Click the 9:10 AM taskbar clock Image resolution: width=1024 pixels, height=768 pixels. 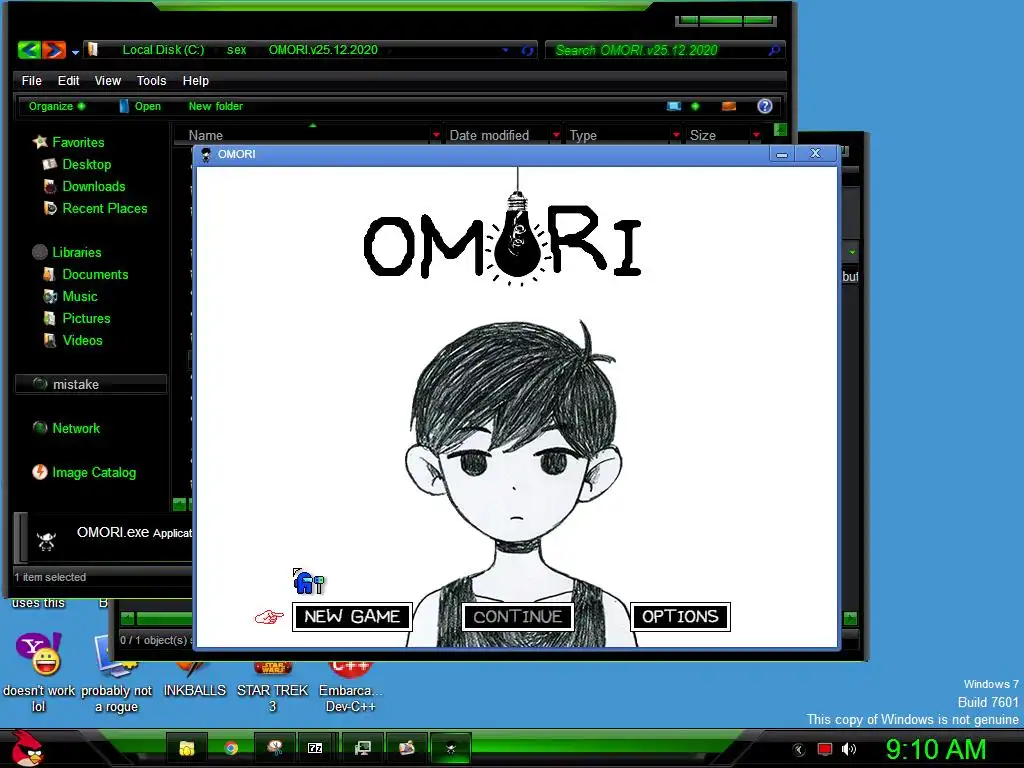pos(935,749)
